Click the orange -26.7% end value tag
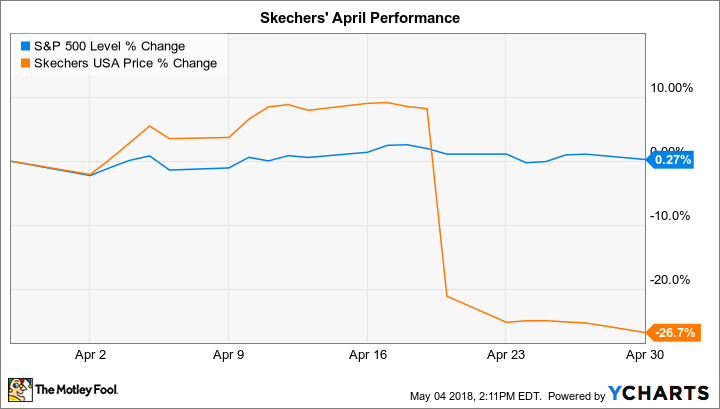 click(x=673, y=333)
